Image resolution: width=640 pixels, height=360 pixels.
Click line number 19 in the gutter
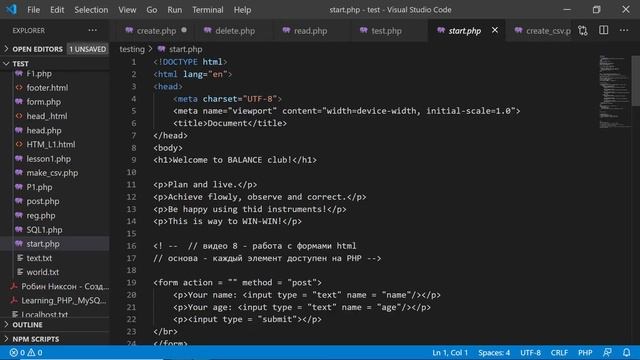(131, 282)
